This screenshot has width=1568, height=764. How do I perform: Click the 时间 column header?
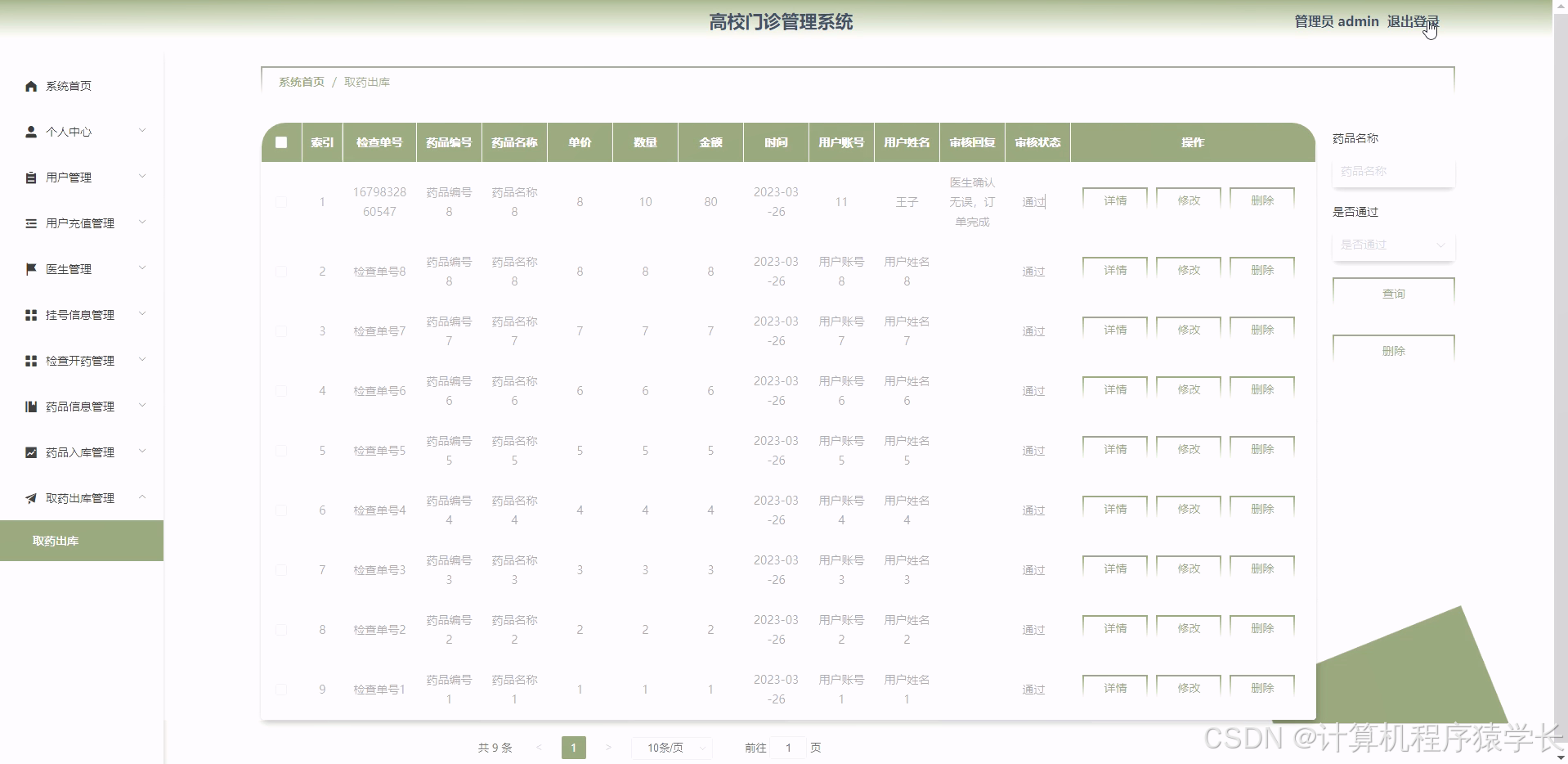tap(776, 142)
